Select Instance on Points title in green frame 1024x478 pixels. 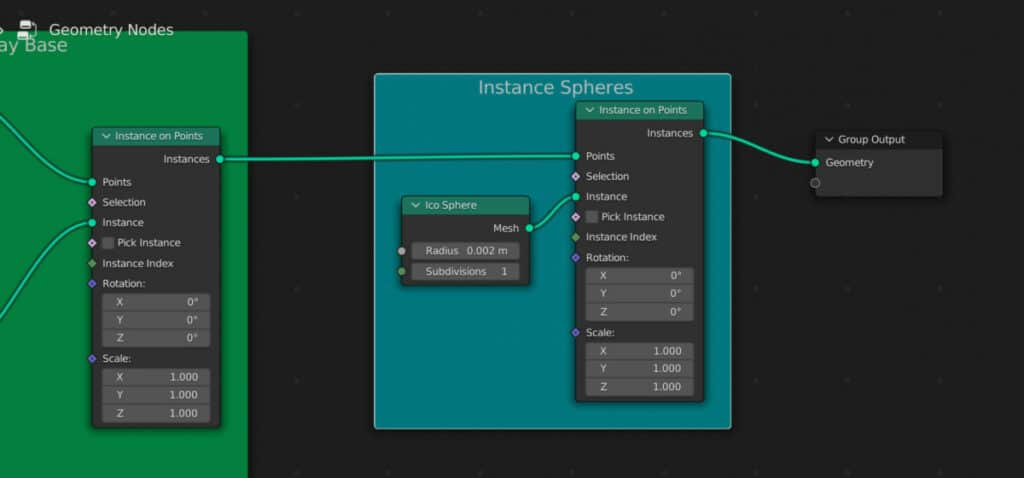[x=159, y=136]
